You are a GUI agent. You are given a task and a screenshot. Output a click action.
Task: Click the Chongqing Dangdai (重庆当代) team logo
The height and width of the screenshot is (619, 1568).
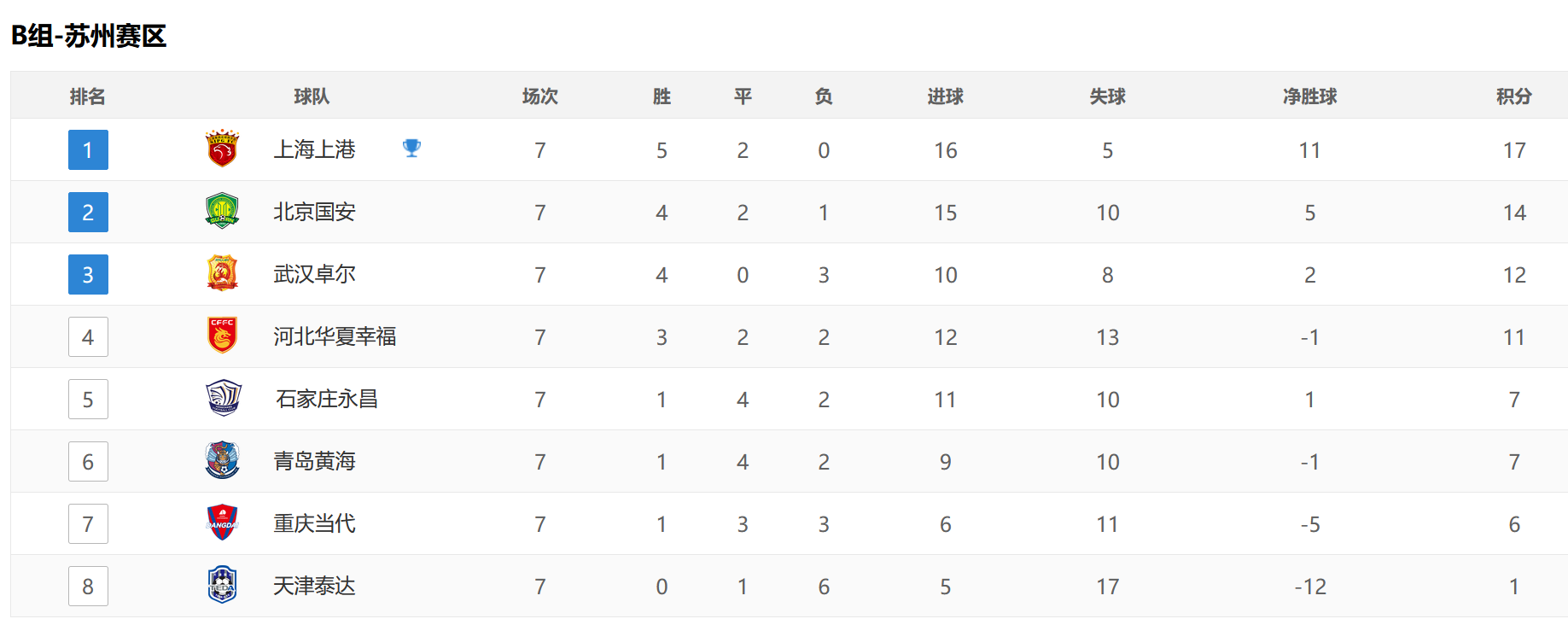click(223, 523)
